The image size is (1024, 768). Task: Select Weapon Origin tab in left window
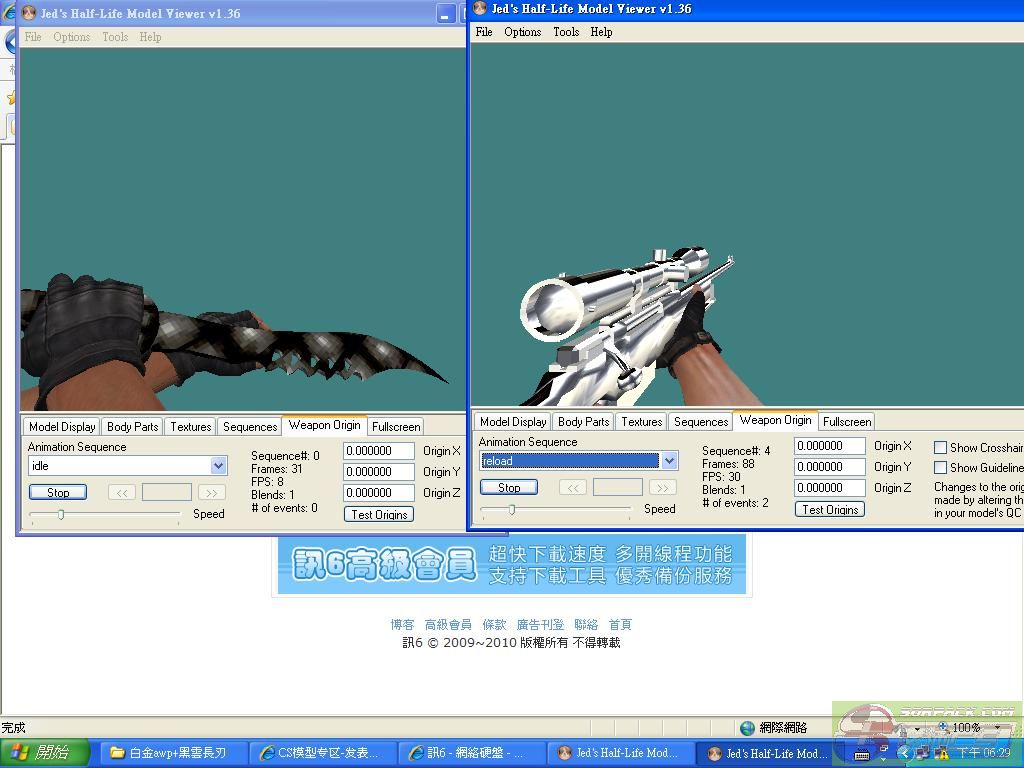(x=325, y=425)
